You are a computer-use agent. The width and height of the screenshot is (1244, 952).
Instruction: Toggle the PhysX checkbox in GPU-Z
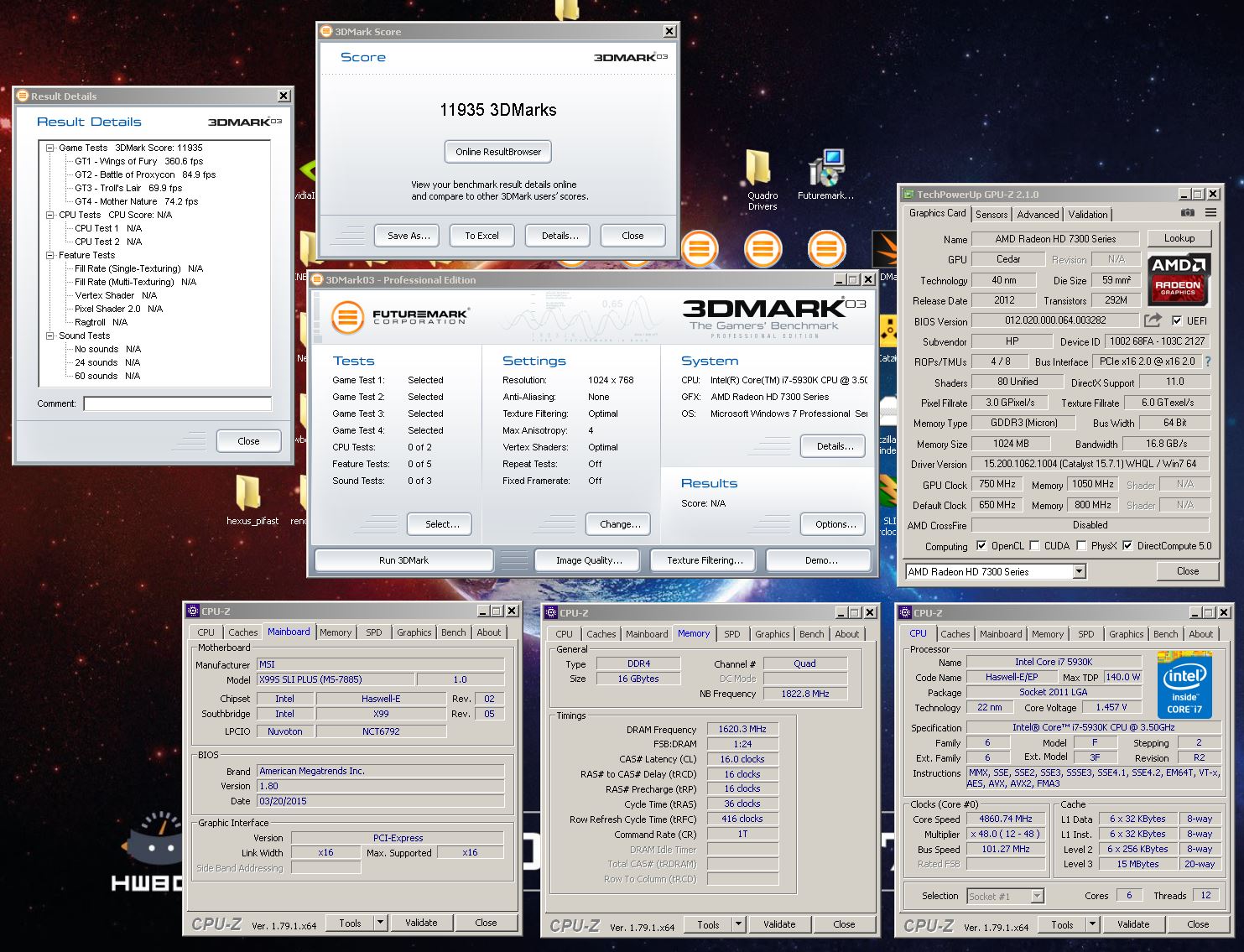[x=1082, y=545]
